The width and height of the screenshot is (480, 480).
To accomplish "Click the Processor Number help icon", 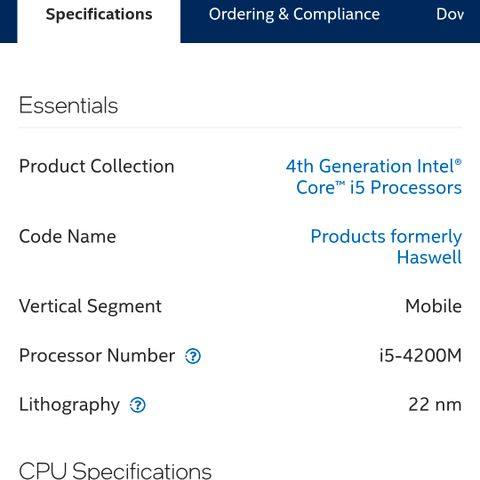I will [x=193, y=356].
